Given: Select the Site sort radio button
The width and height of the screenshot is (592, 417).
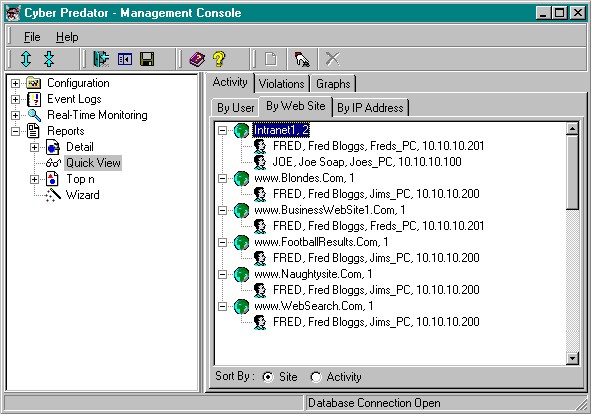Looking at the screenshot, I should point(268,377).
